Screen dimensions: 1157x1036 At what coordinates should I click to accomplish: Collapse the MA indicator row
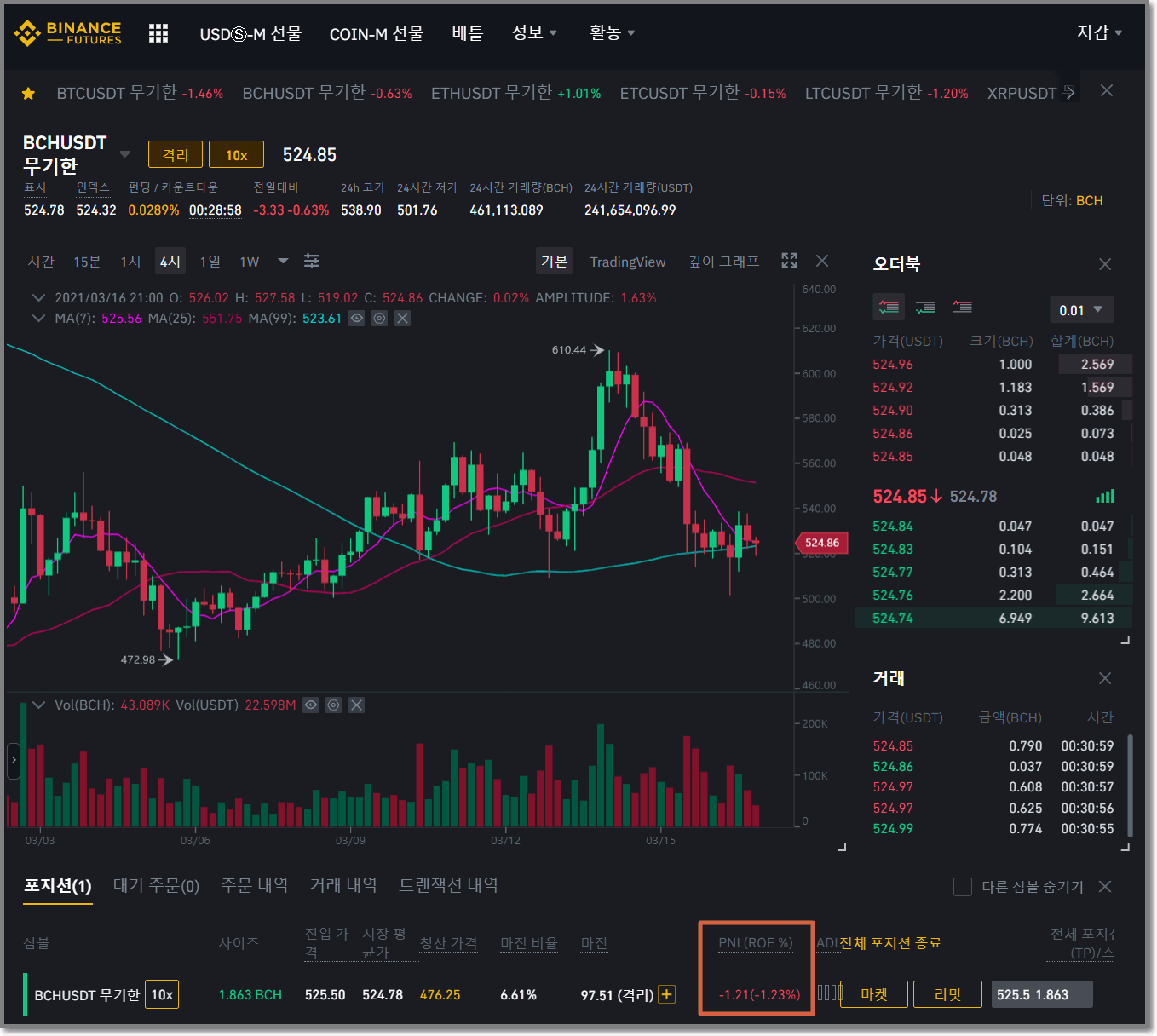click(38, 318)
